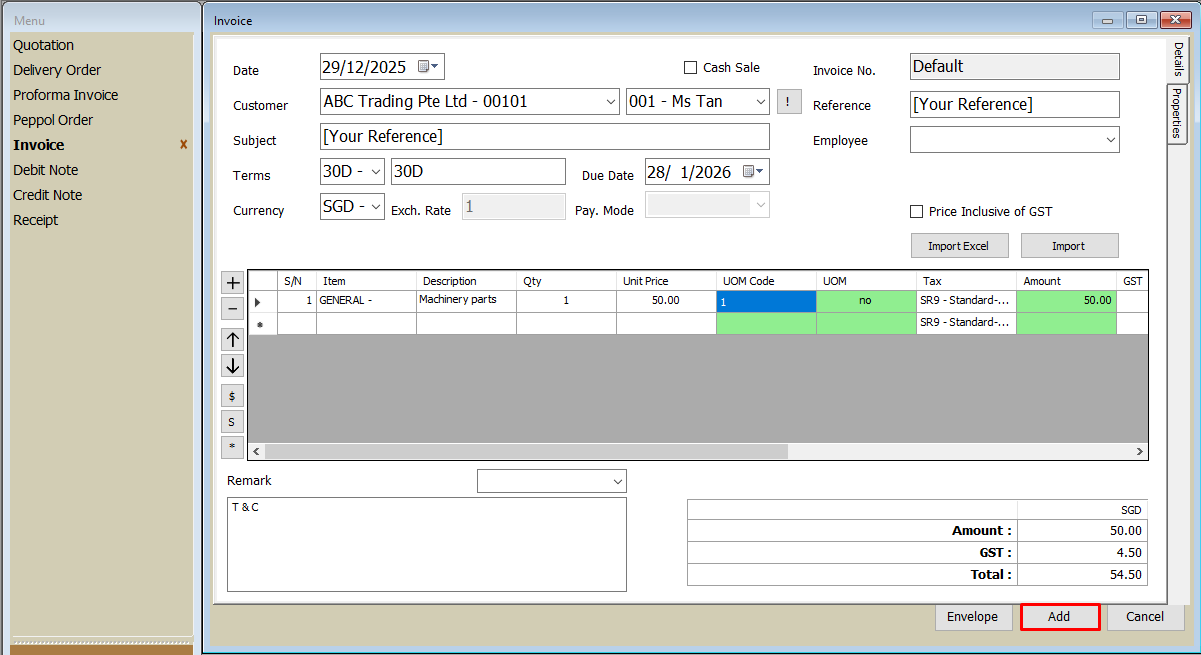
Task: Click the dollar sign icon beside grid
Action: coord(233,396)
